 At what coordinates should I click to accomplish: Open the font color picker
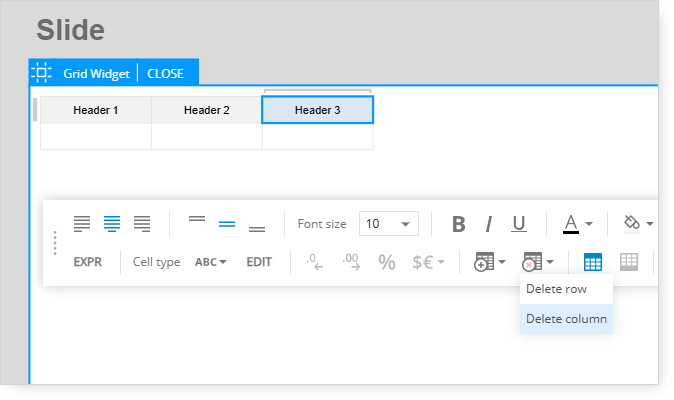click(571, 224)
